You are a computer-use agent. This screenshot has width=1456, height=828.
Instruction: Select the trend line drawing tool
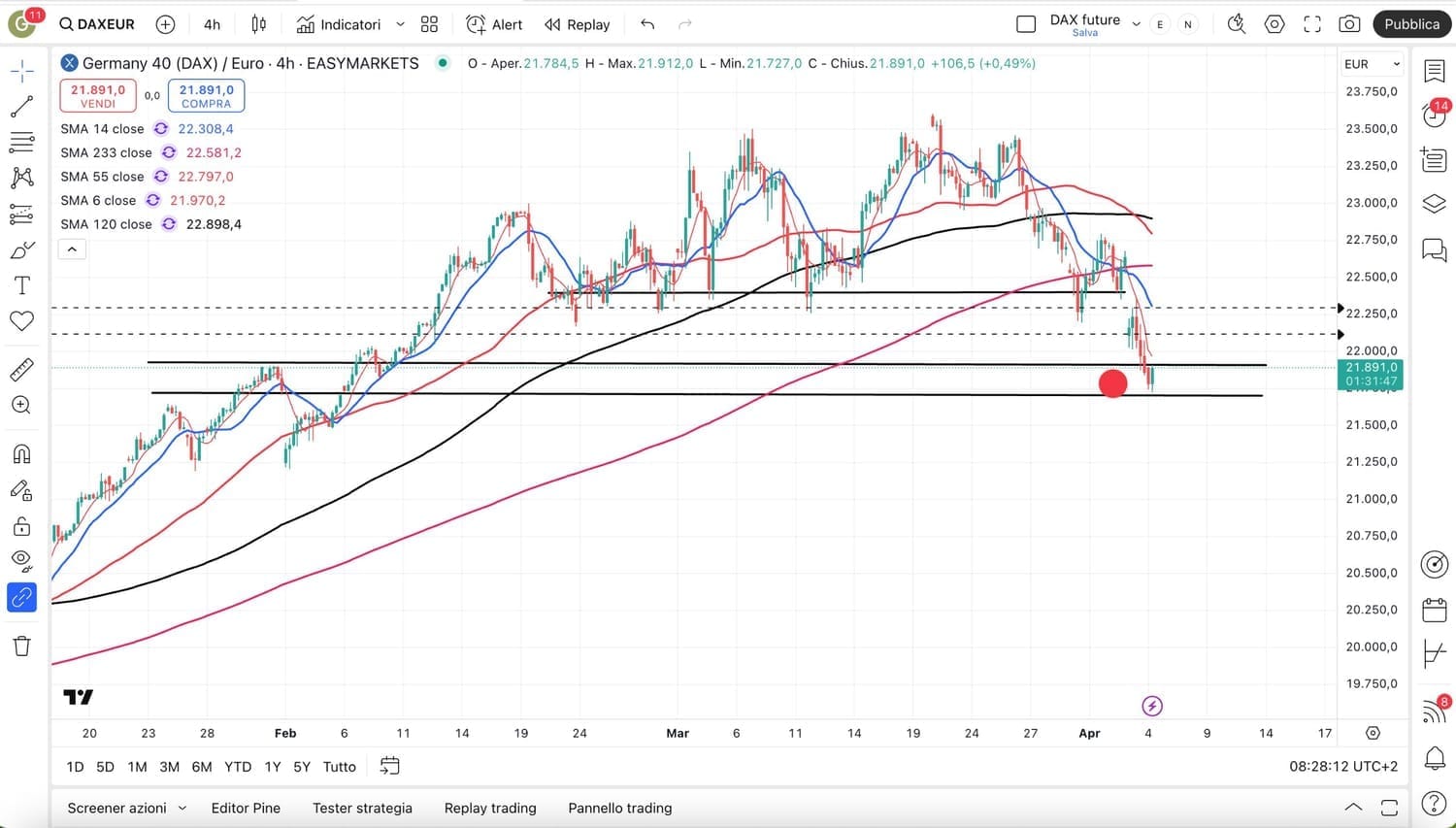point(21,107)
